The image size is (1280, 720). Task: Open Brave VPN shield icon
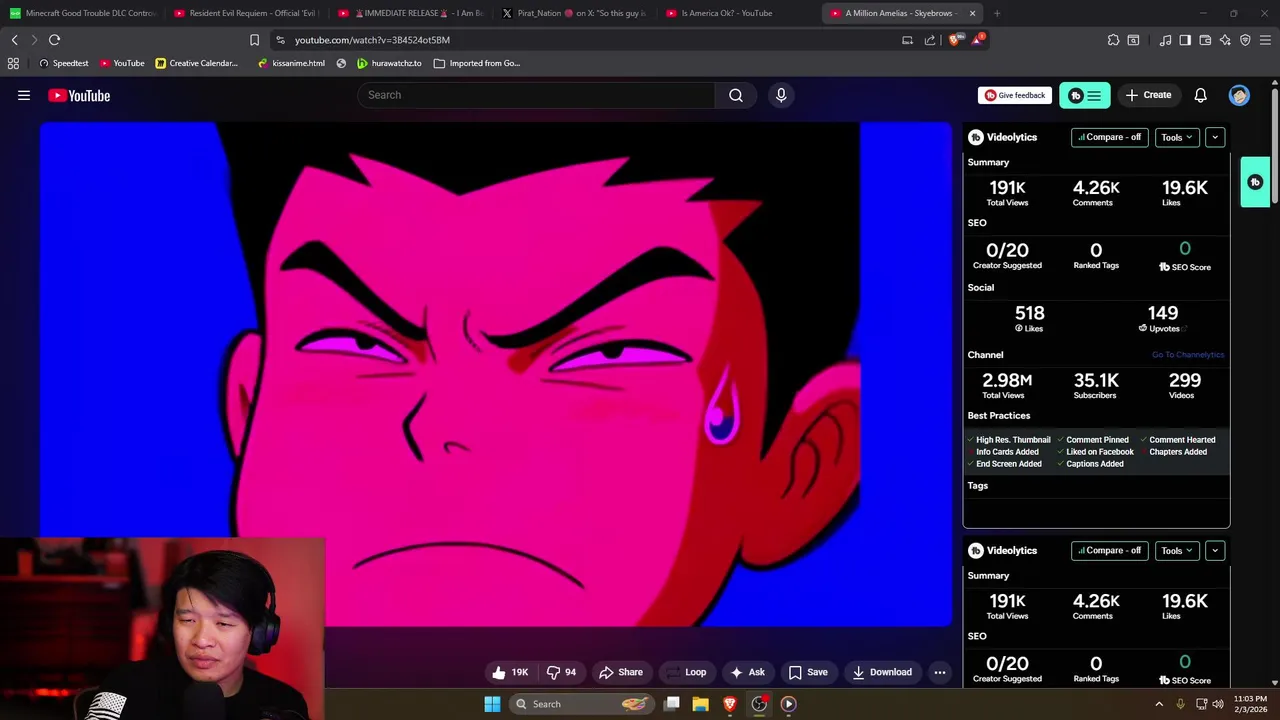tap(1245, 40)
